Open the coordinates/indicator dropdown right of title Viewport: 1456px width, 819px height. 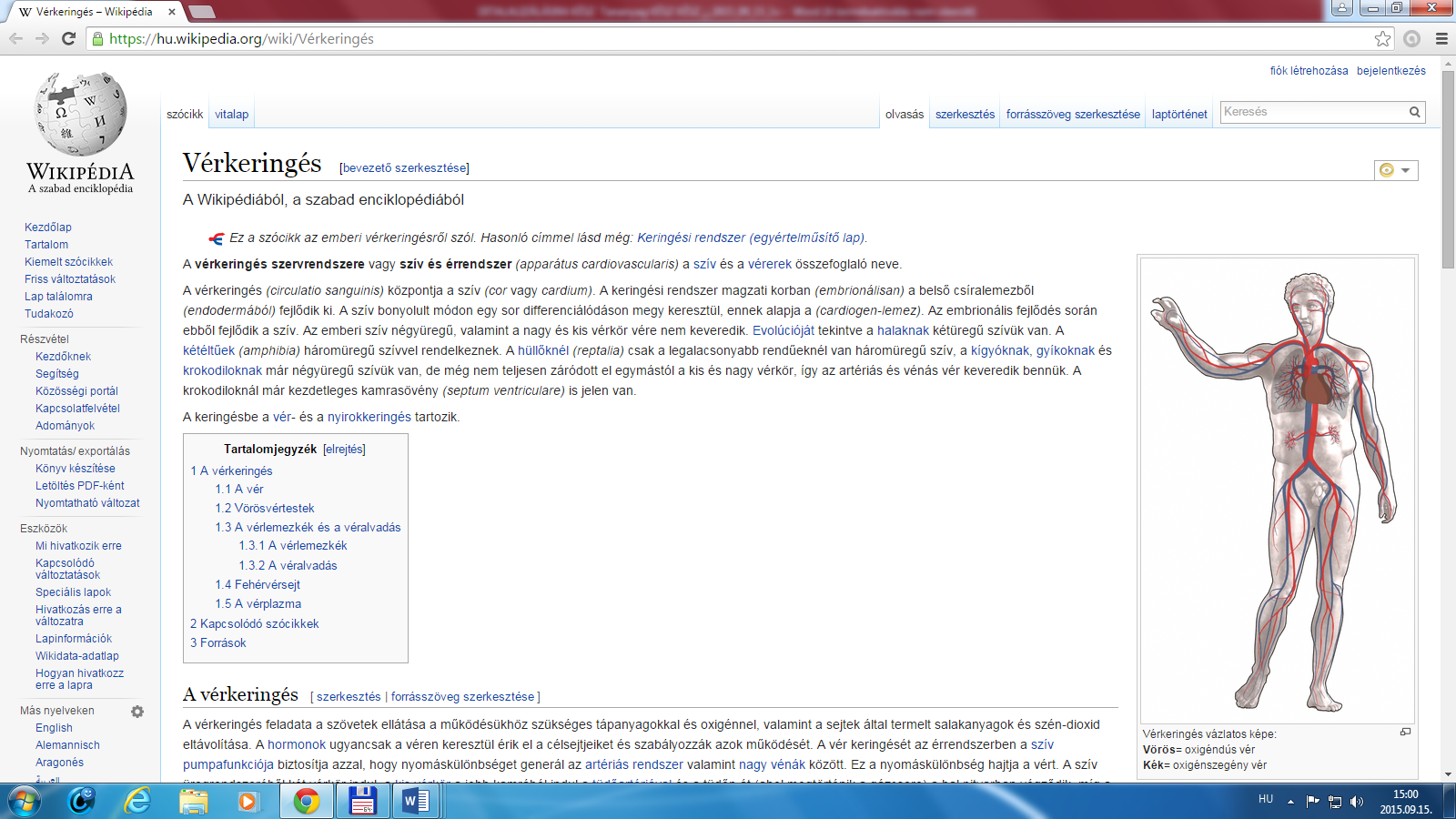tap(1396, 170)
